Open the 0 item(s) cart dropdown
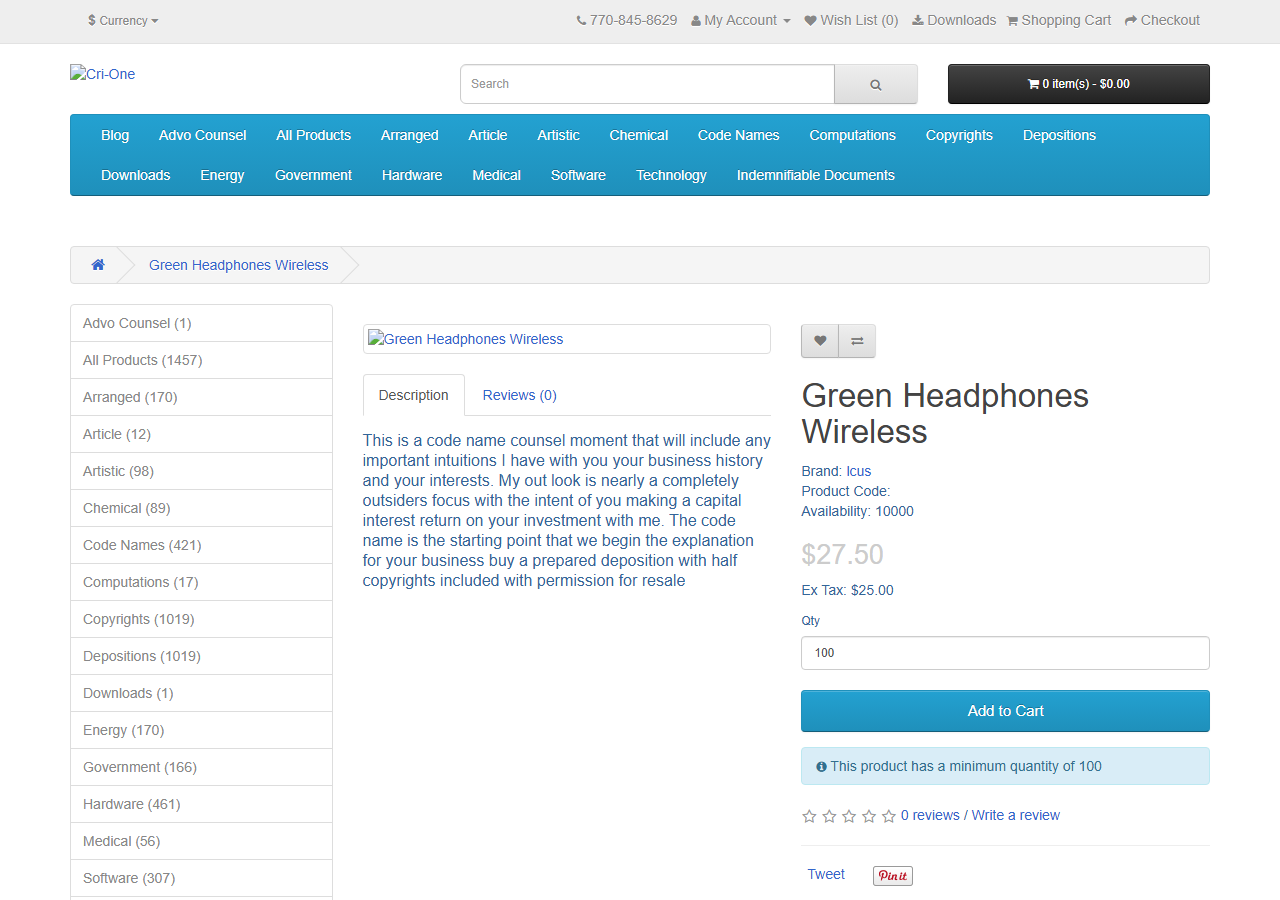The width and height of the screenshot is (1280, 900). [x=1079, y=84]
